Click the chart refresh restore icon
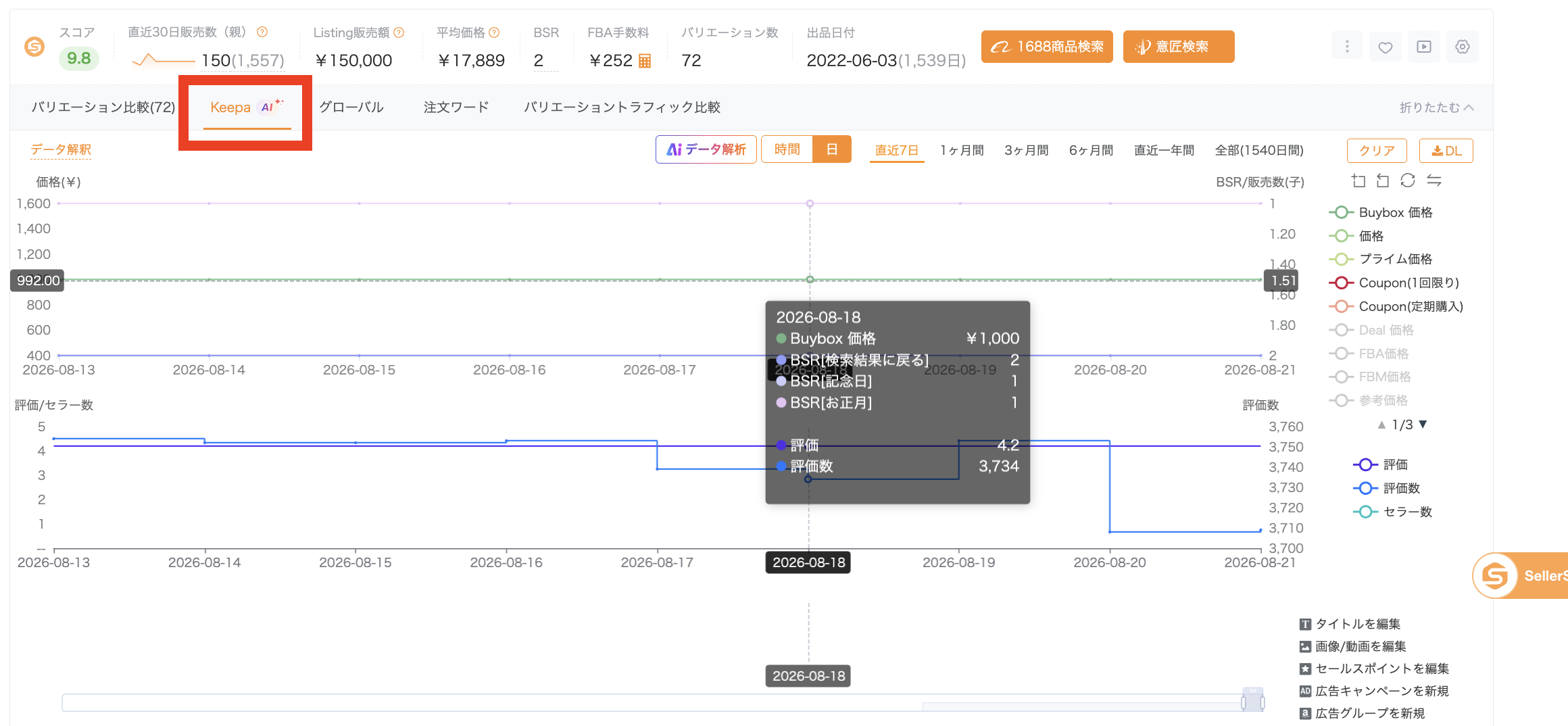The image size is (1568, 726). [1408, 180]
